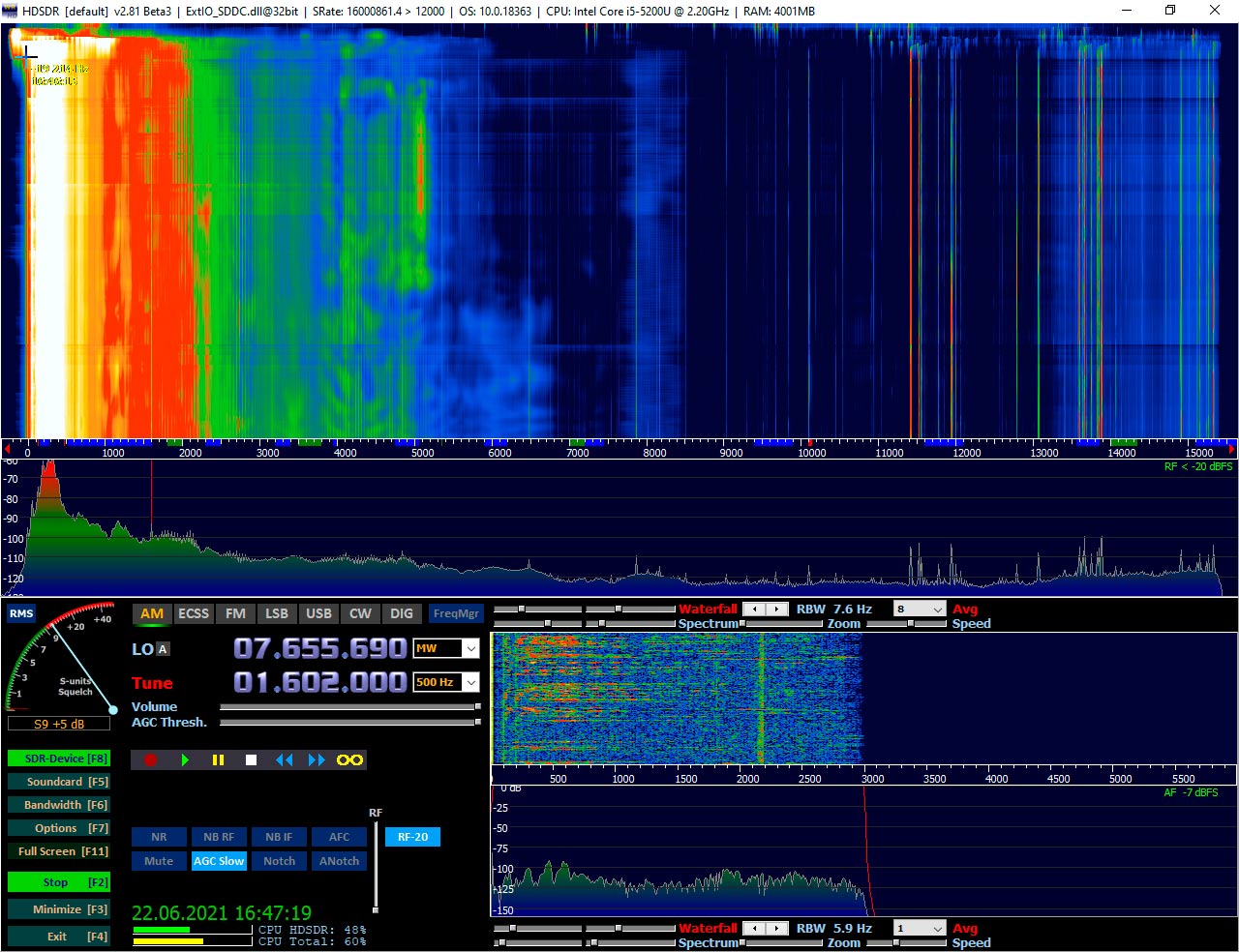Click the white Stop playback square
The image size is (1239, 952).
251,759
